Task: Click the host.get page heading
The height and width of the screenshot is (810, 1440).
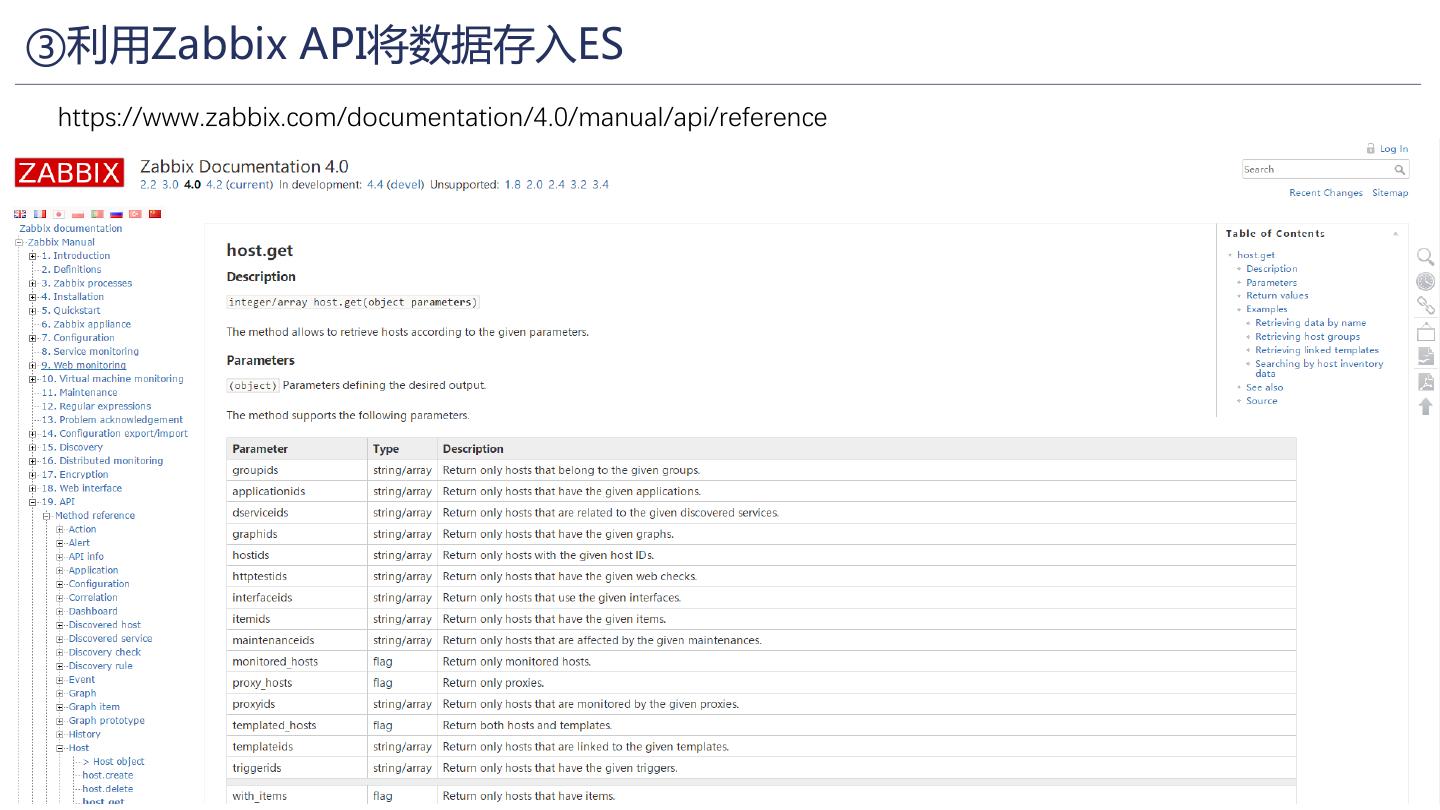Action: point(260,251)
